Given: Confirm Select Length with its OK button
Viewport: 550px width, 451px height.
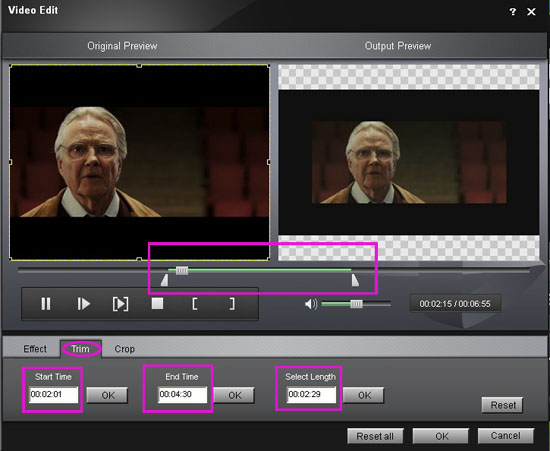Looking at the screenshot, I should 364,395.
